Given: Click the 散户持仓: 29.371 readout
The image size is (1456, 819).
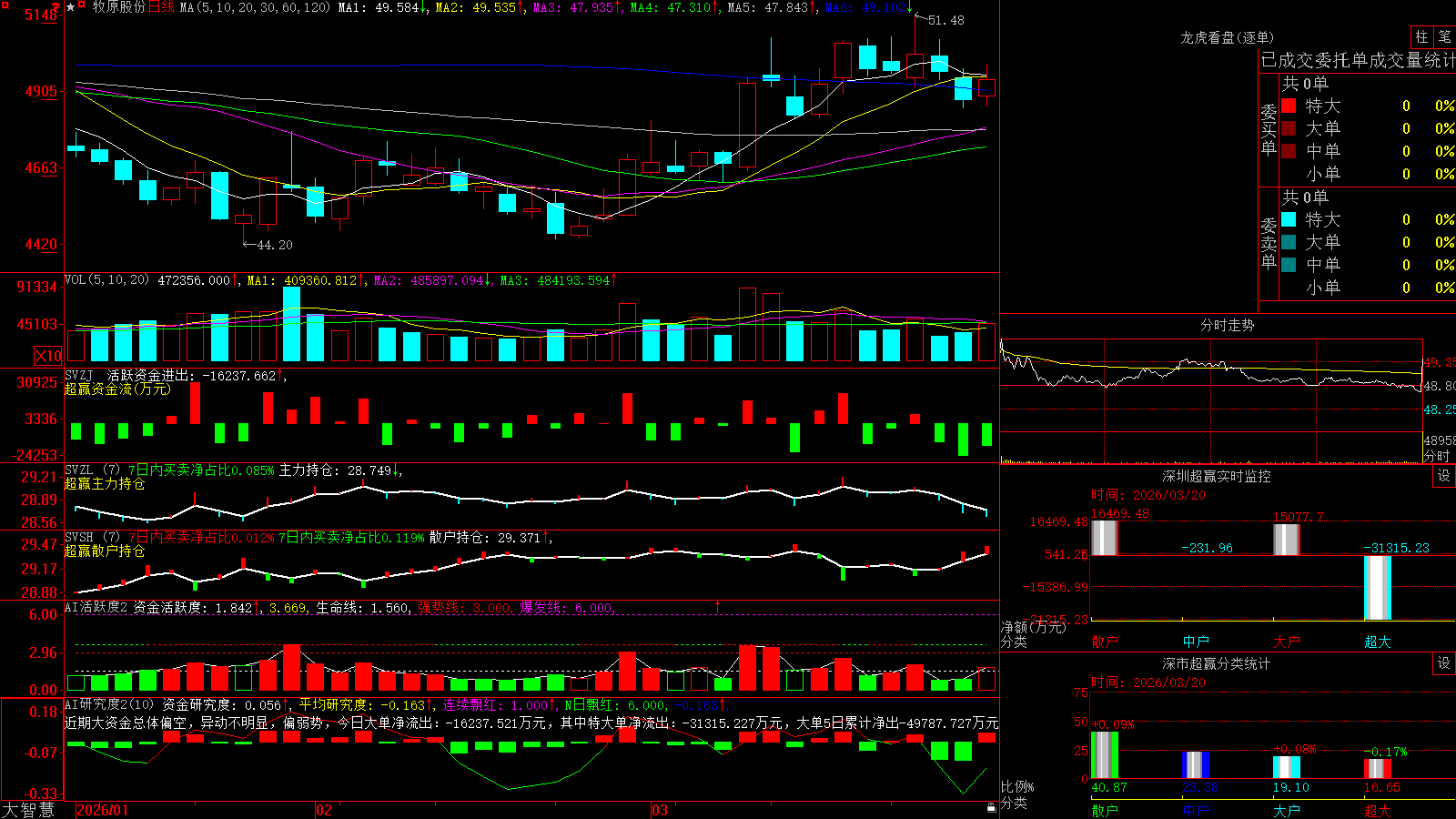Looking at the screenshot, I should pos(486,538).
